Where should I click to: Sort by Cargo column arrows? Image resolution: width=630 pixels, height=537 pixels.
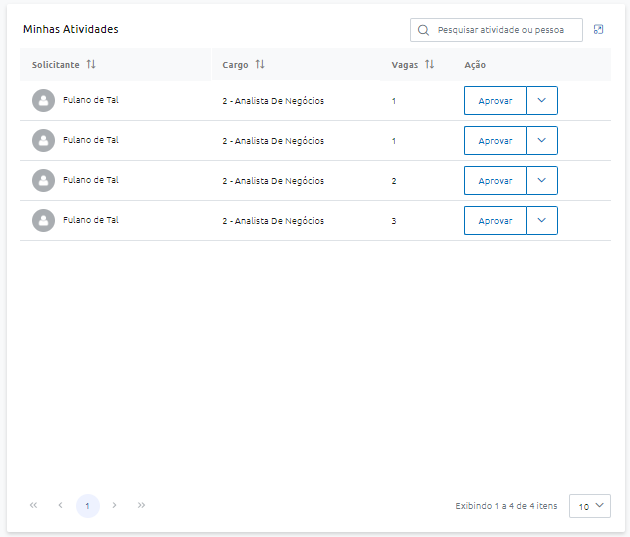click(x=260, y=65)
